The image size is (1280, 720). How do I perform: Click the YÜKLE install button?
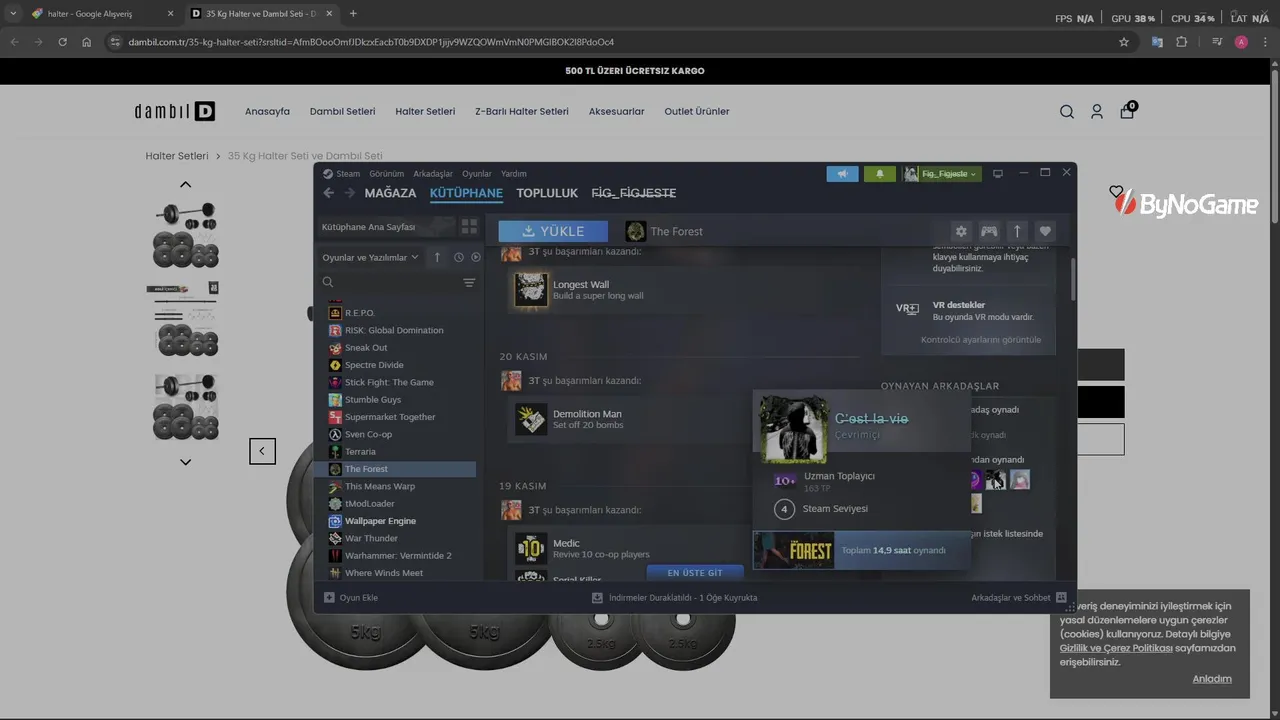click(553, 231)
